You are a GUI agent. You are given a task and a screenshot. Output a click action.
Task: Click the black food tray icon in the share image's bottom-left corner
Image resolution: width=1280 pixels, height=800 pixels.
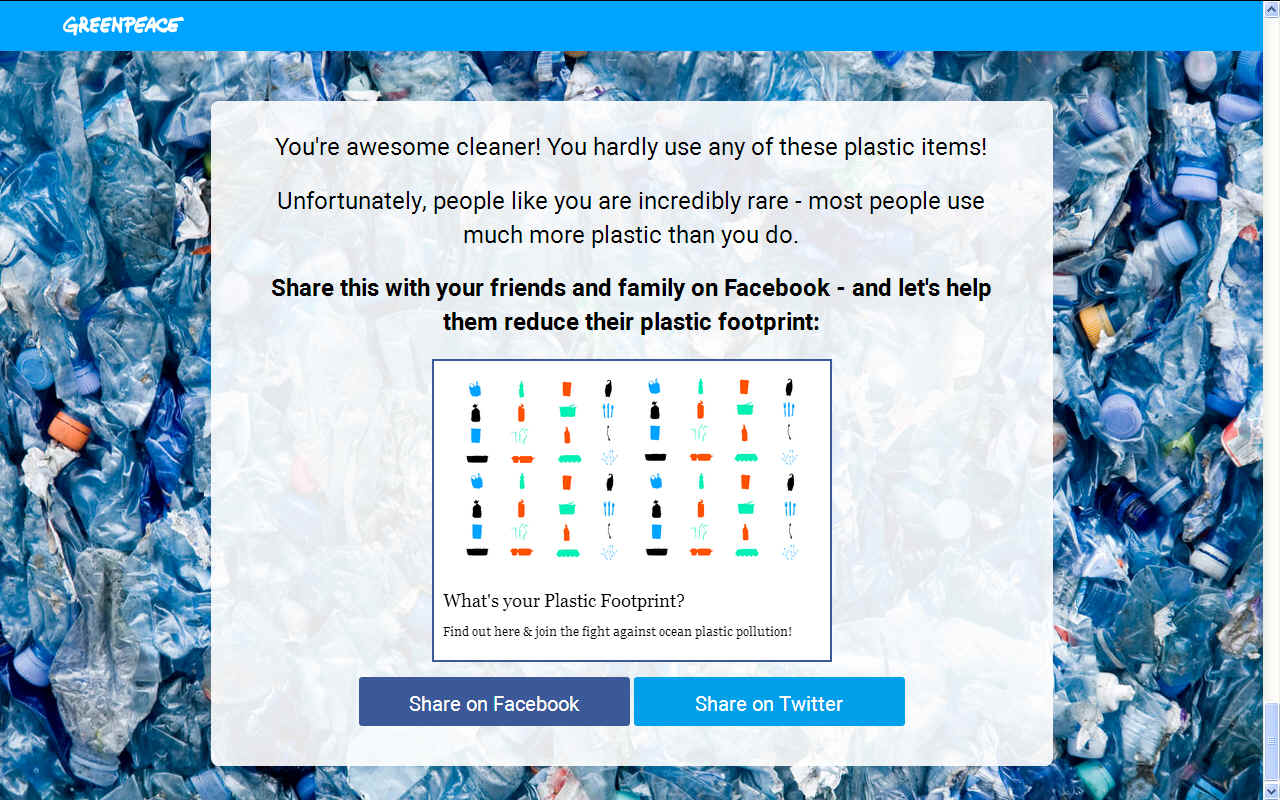(x=477, y=552)
